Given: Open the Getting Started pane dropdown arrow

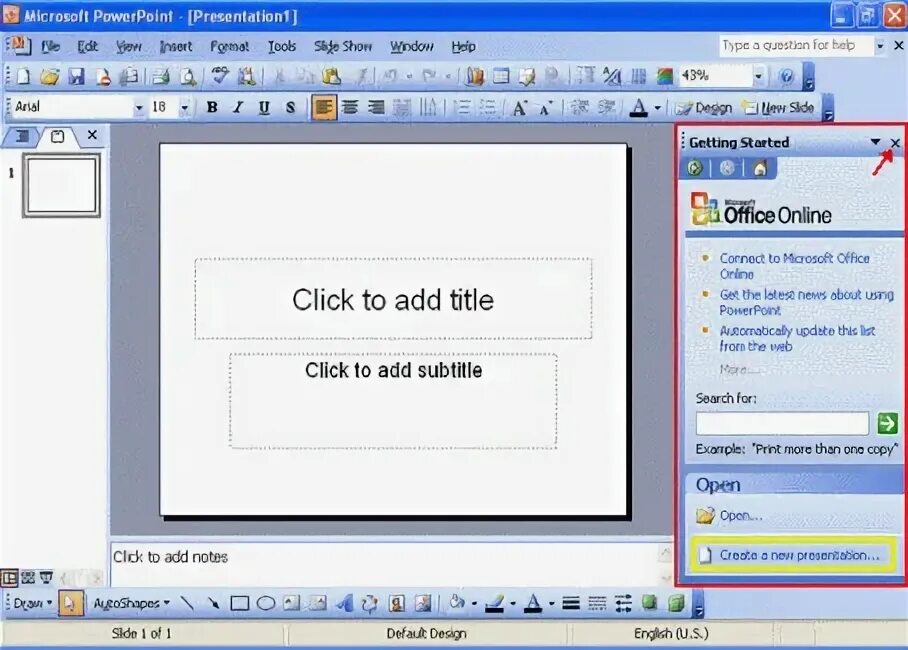Looking at the screenshot, I should [x=875, y=142].
